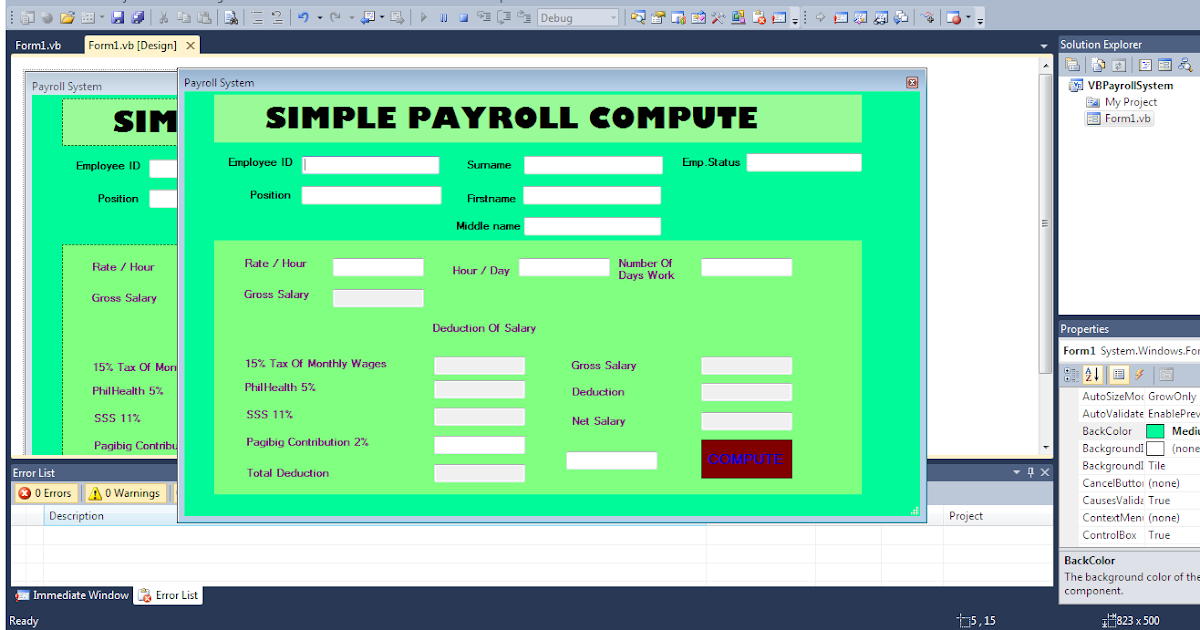
Task: Click the COMPUTE button on the form
Action: 746,459
